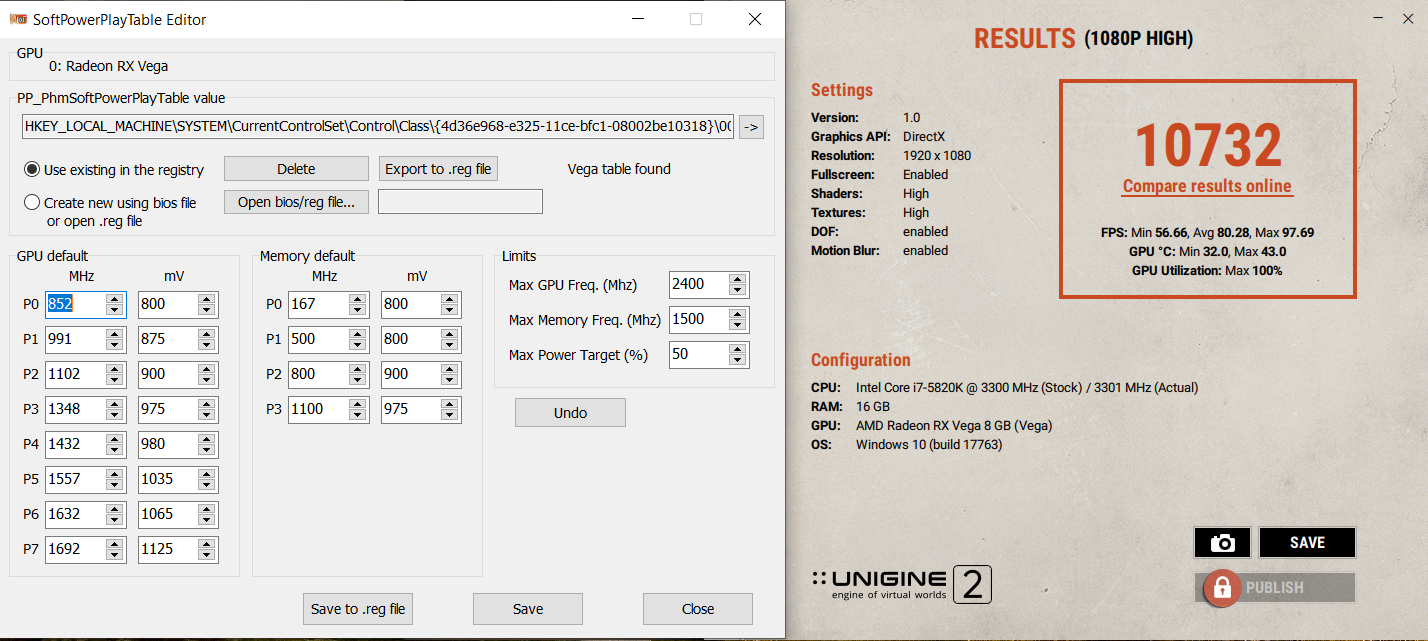This screenshot has width=1428, height=641.
Task: Click the arrow button beside the registry path
Action: click(x=751, y=127)
